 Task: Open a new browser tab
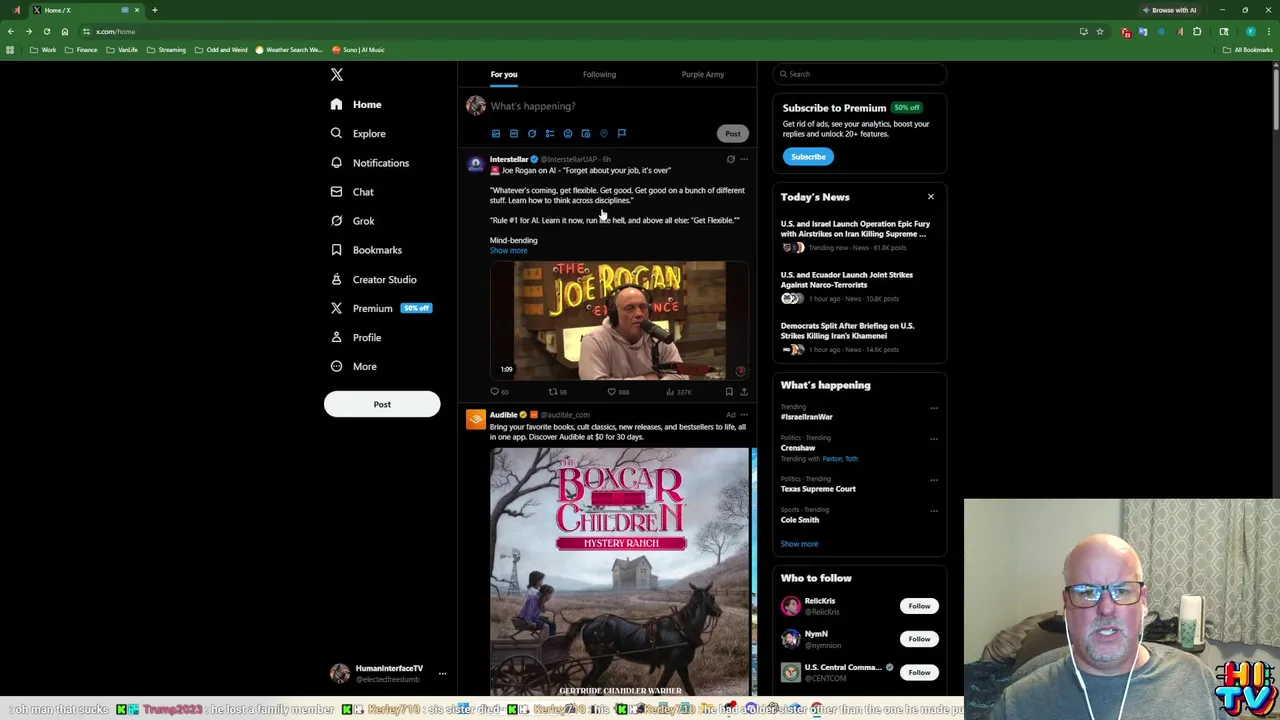coord(155,10)
